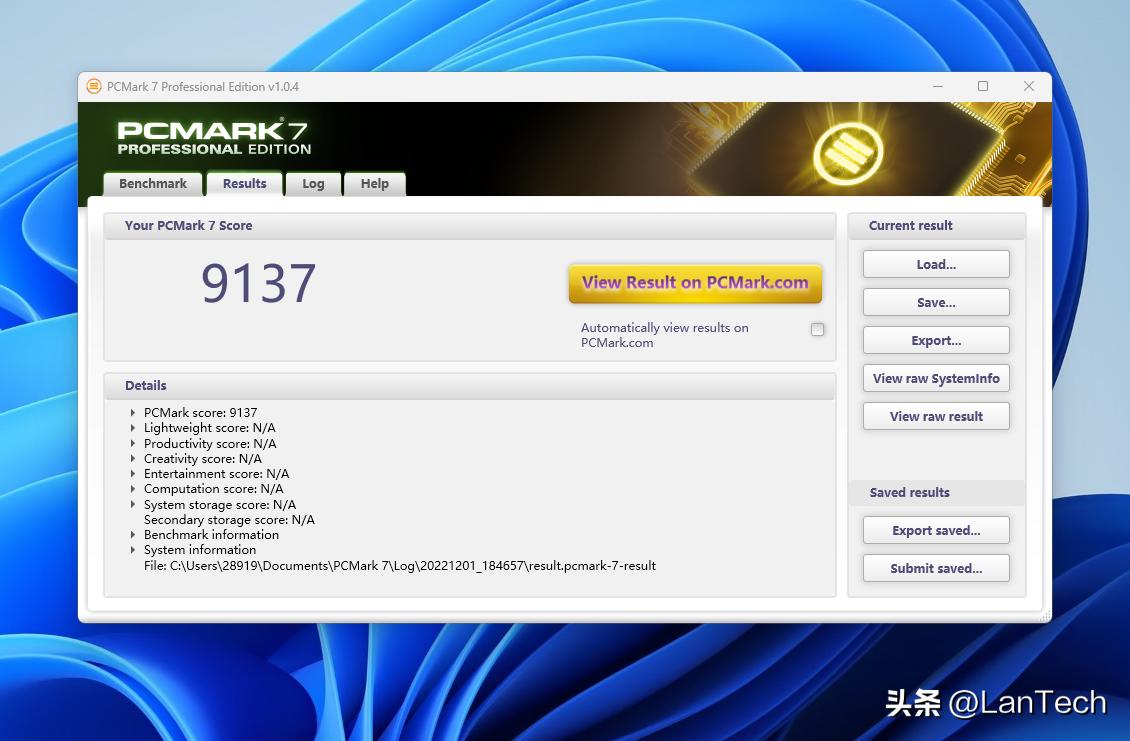Click Submit saved results

pos(936,568)
